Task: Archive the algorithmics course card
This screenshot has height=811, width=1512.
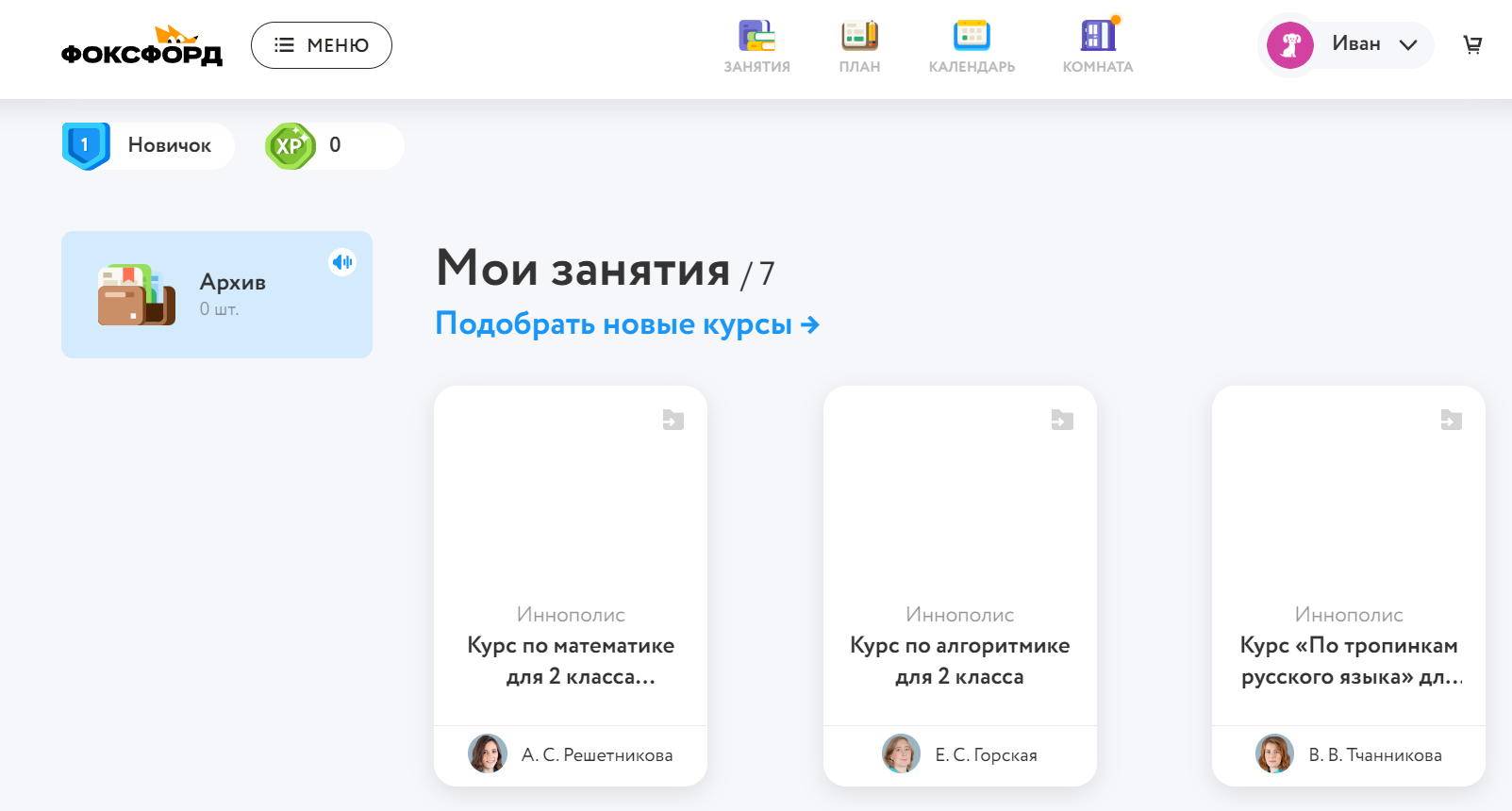Action: 1062,420
